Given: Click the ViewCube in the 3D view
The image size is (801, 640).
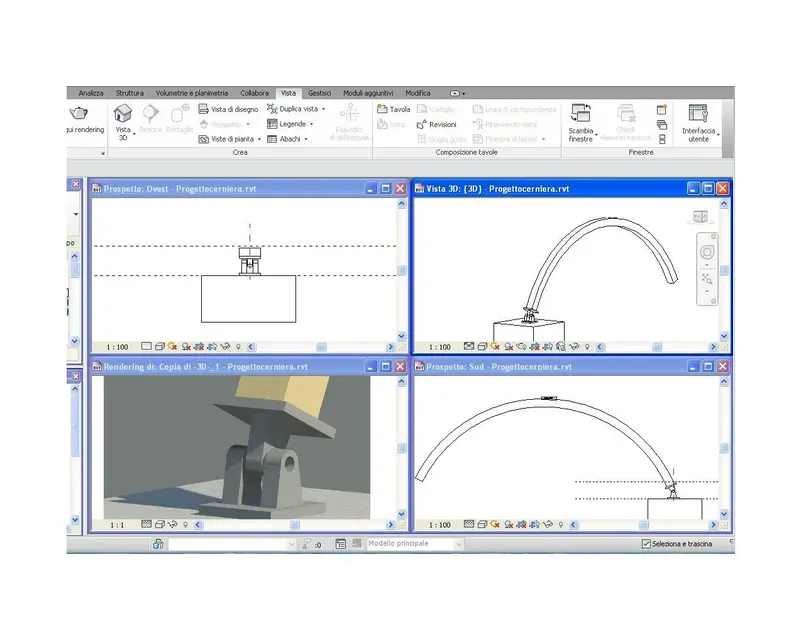Looking at the screenshot, I should point(700,217).
